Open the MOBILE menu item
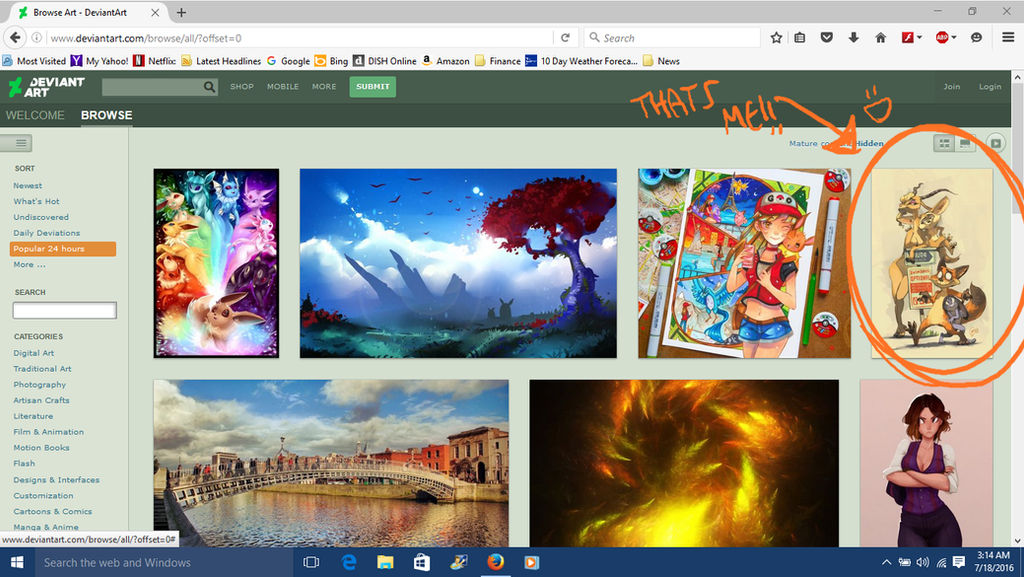This screenshot has height=577, width=1024. (x=283, y=86)
